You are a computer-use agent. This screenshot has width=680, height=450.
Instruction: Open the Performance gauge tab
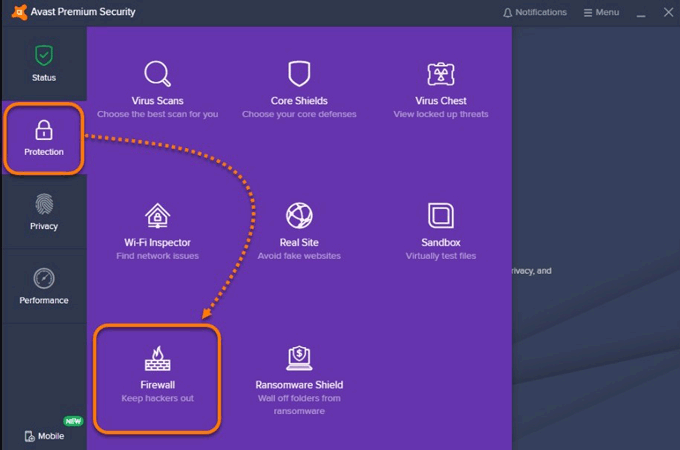[x=43, y=286]
